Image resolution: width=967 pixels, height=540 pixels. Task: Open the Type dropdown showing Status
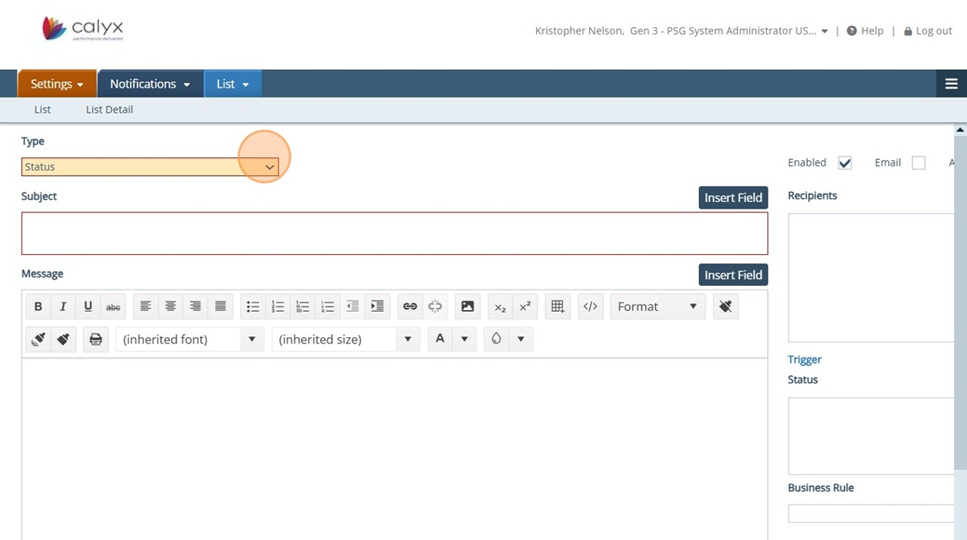150,167
